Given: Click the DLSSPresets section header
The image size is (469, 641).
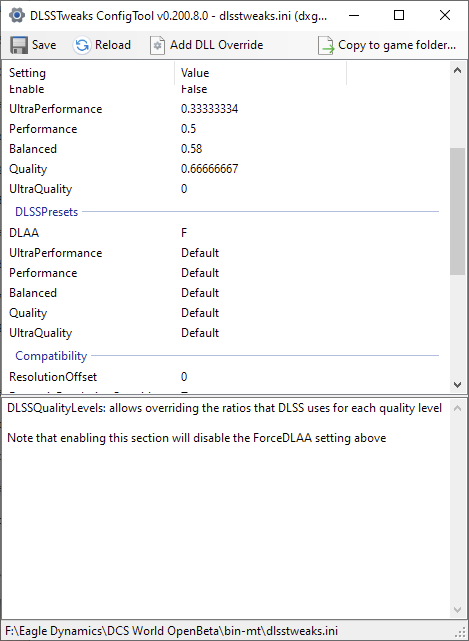Looking at the screenshot, I should coord(47,212).
